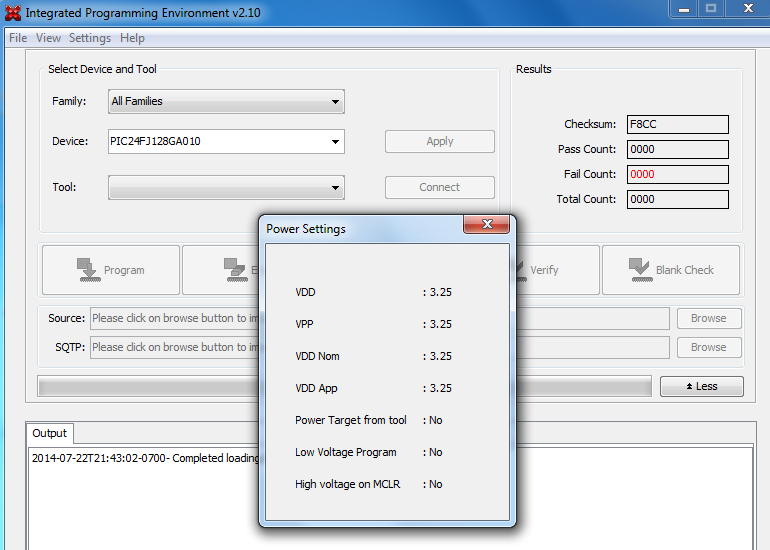
Task: Click the Low Voltage Program label
Action: (x=346, y=452)
